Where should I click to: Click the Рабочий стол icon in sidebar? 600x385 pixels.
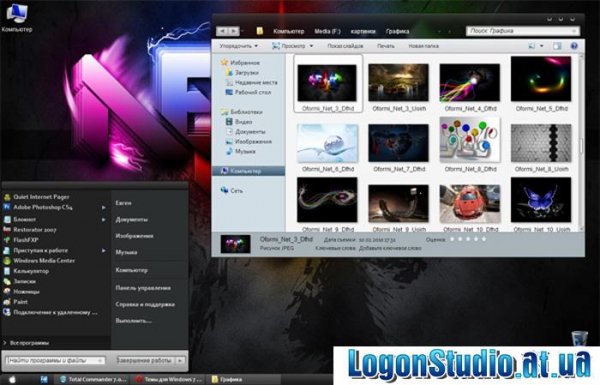tap(229, 92)
